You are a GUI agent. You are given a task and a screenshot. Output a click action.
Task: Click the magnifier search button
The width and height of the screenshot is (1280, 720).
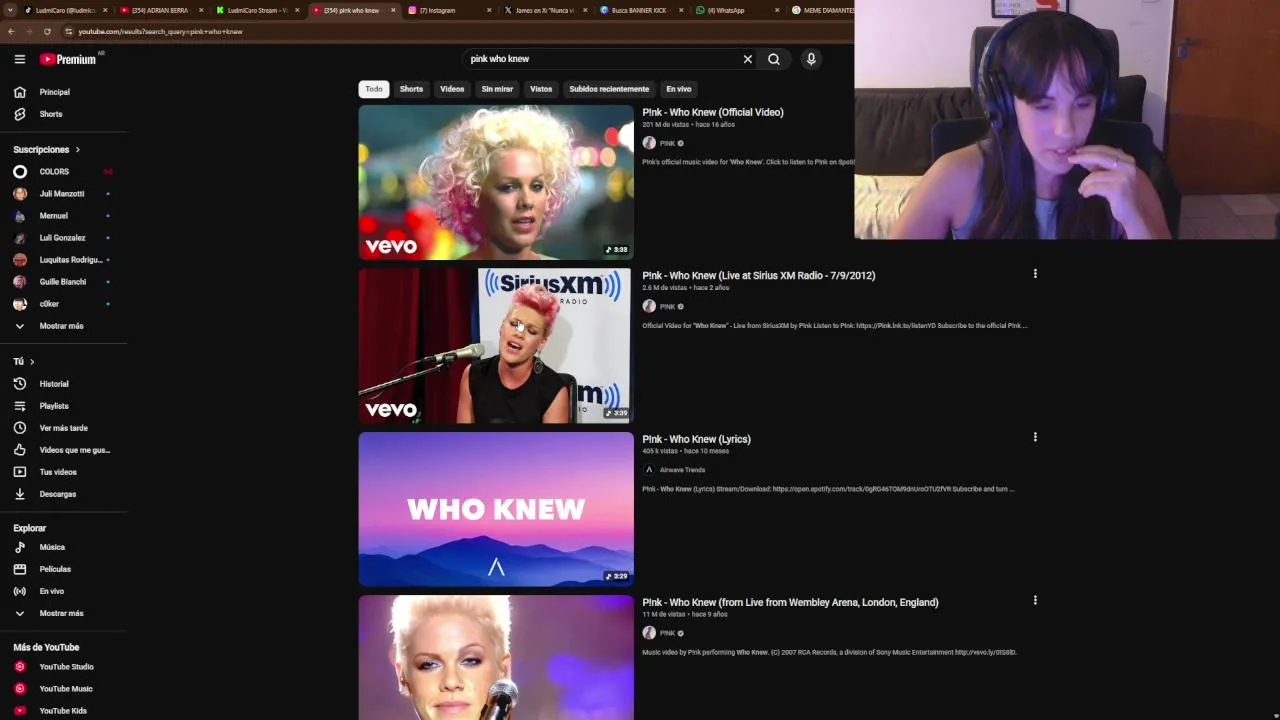click(x=774, y=59)
